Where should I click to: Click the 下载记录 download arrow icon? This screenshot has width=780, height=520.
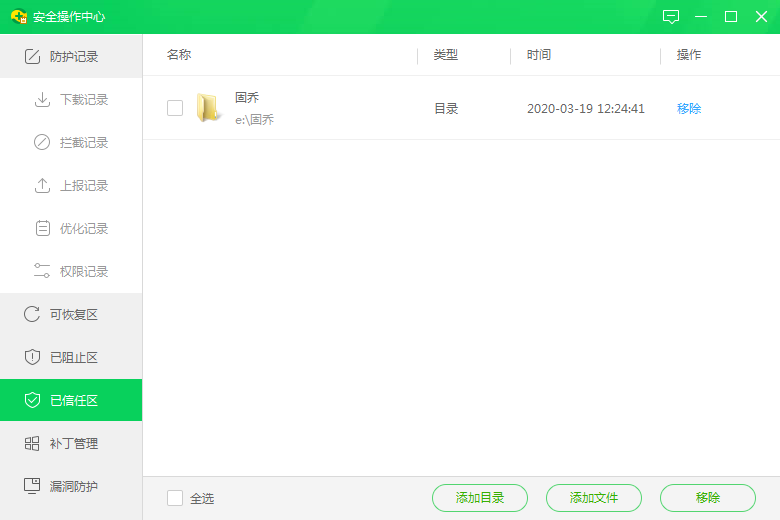[x=42, y=100]
